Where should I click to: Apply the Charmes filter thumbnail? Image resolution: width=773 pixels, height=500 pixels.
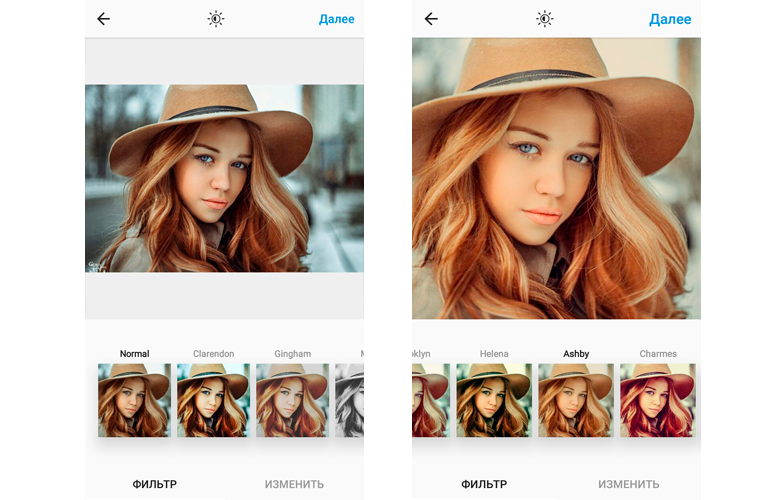[x=657, y=399]
